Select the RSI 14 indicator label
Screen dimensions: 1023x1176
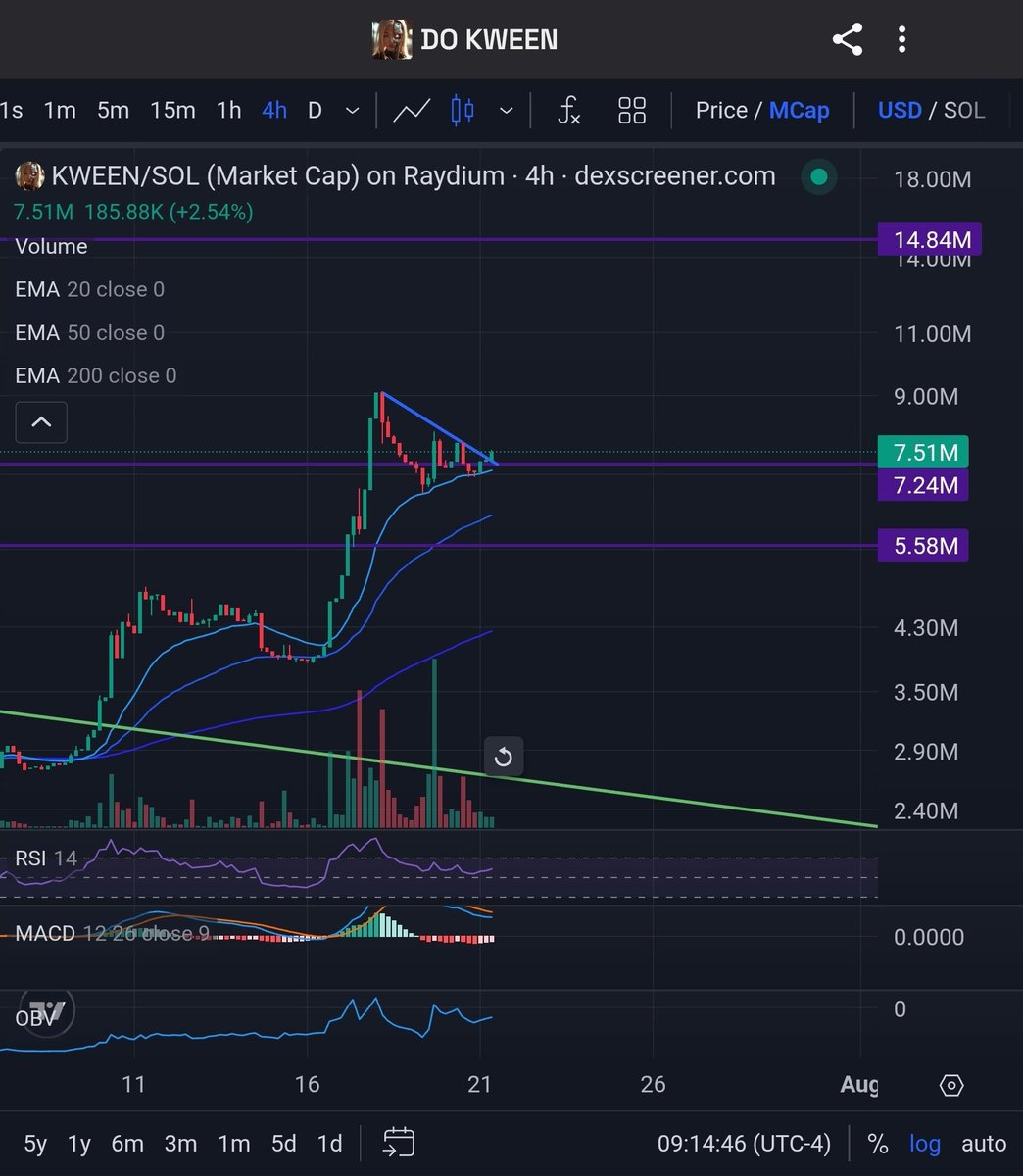coord(45,858)
